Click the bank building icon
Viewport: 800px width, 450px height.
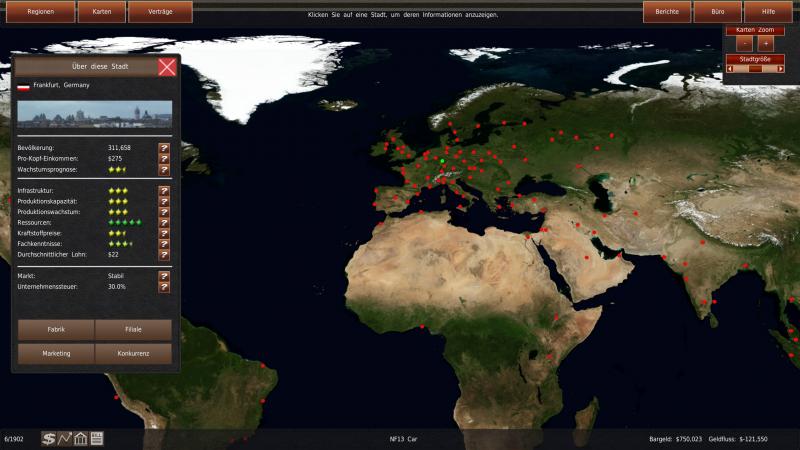coord(80,438)
